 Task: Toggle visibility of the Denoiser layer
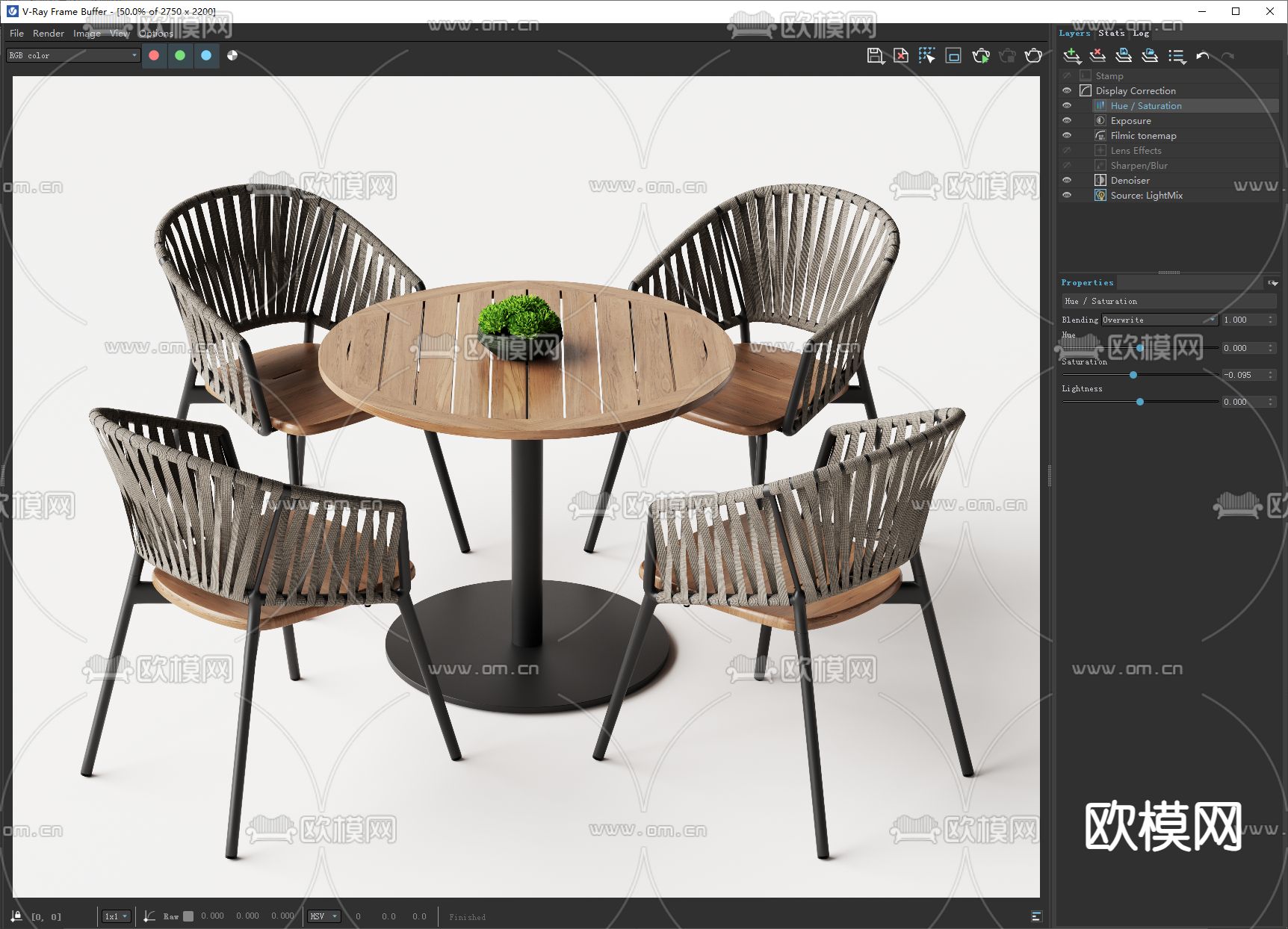point(1067,180)
